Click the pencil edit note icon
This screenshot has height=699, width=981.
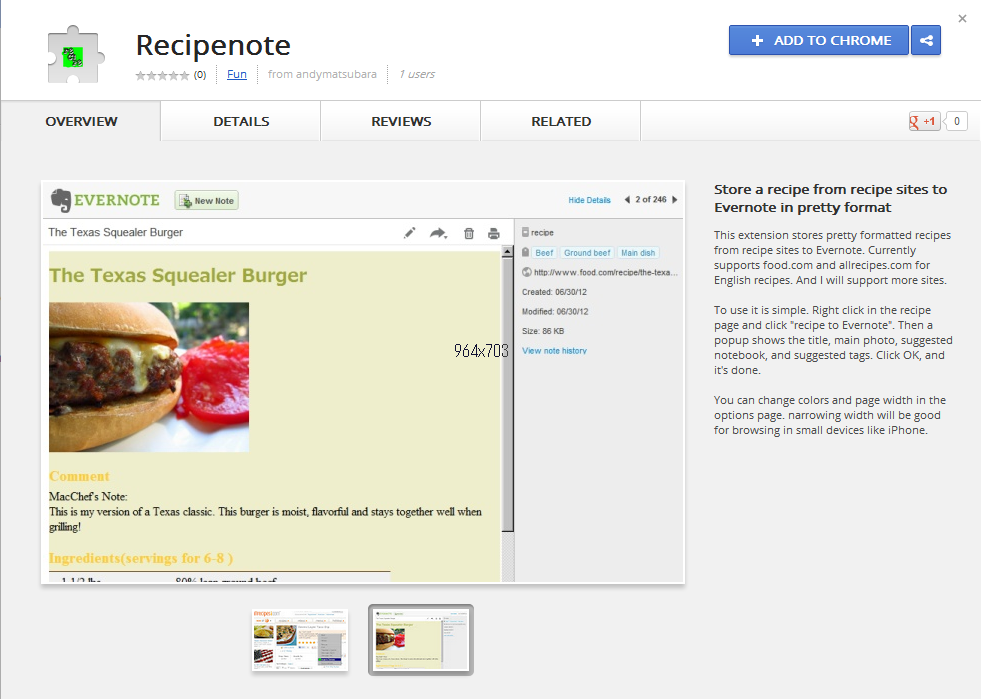[x=410, y=233]
